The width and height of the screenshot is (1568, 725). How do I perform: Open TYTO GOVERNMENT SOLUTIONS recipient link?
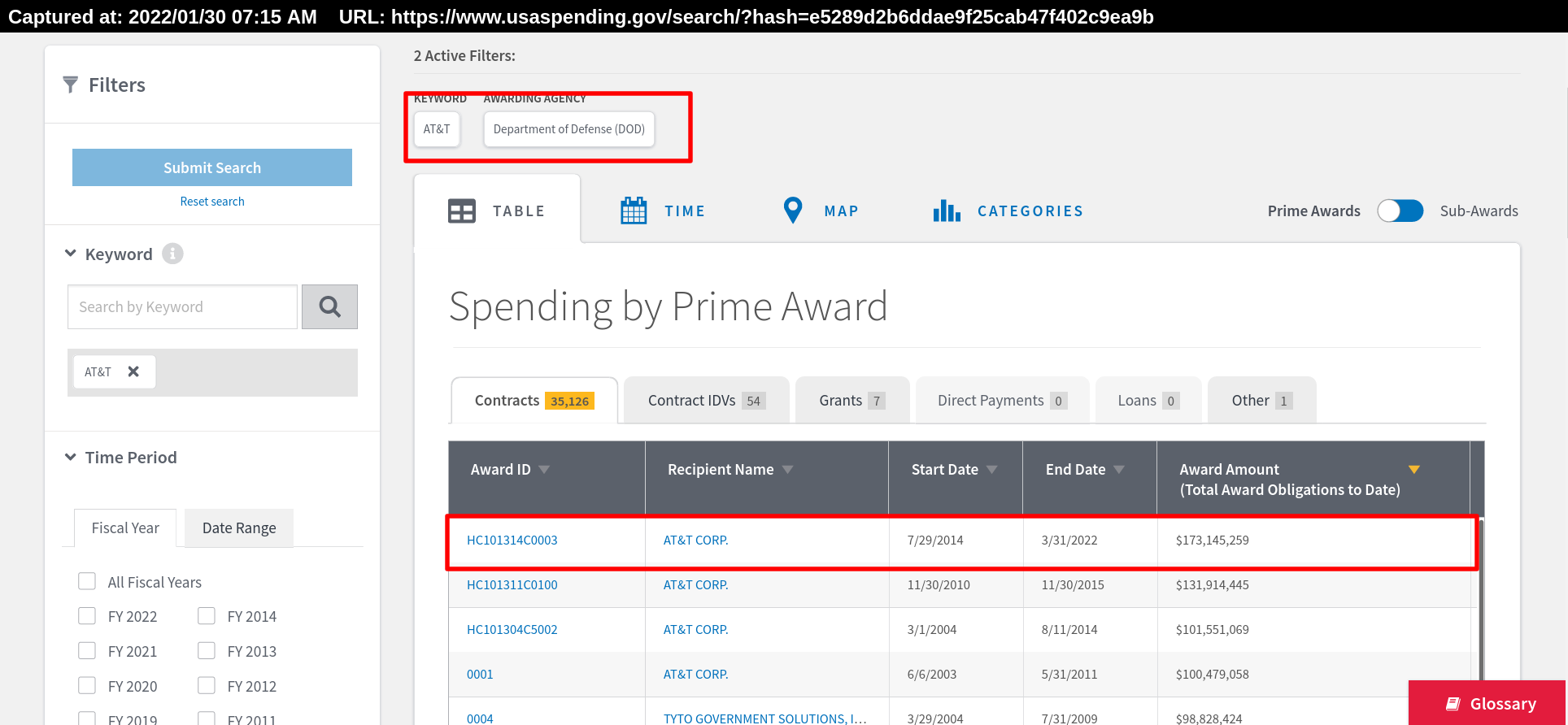point(765,718)
